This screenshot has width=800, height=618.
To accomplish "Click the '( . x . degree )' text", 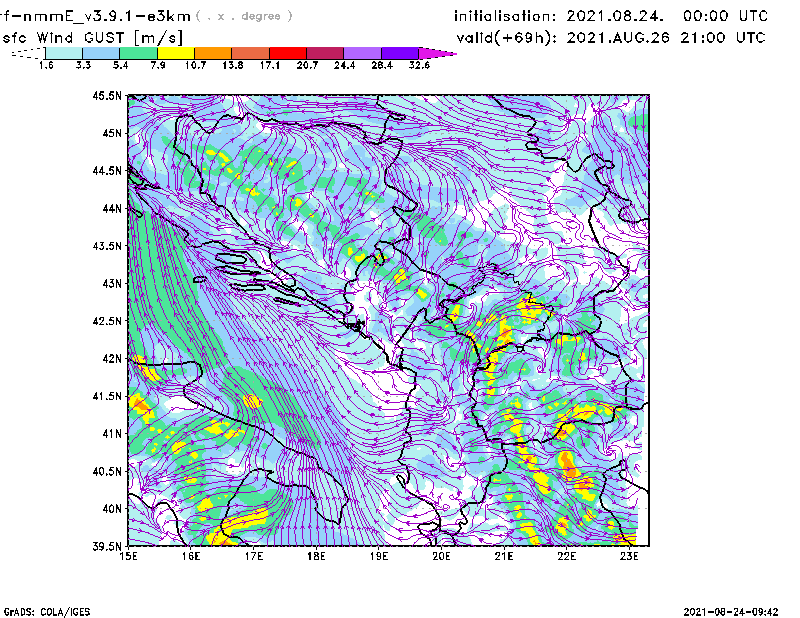I will [244, 16].
